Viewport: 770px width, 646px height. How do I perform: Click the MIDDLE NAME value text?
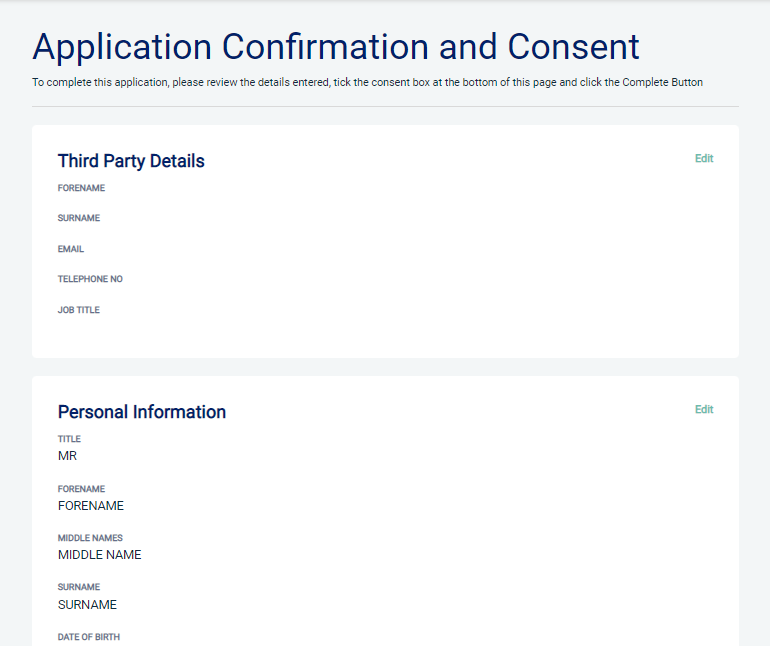tap(100, 555)
